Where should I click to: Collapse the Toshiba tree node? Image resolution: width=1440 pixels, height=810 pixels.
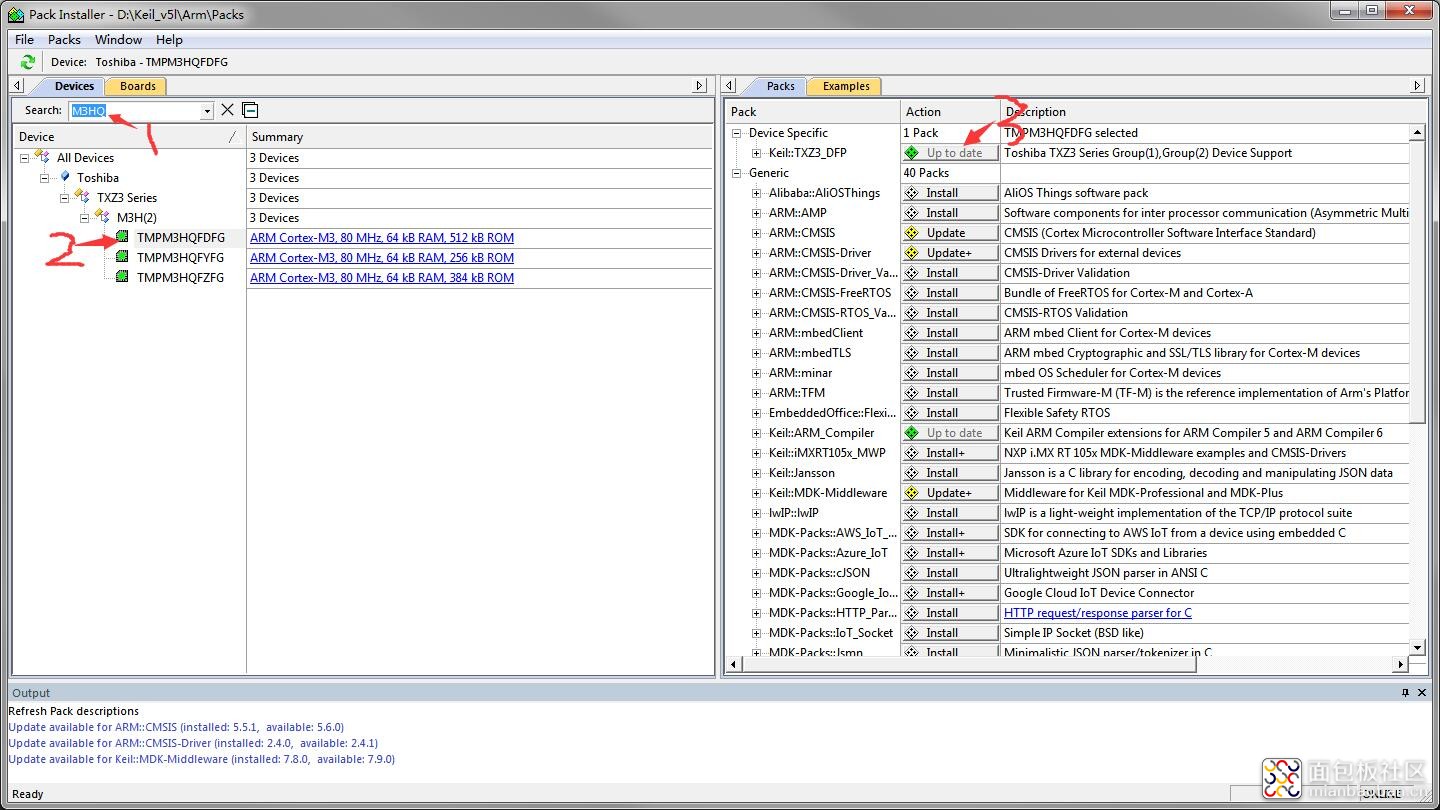(46, 178)
